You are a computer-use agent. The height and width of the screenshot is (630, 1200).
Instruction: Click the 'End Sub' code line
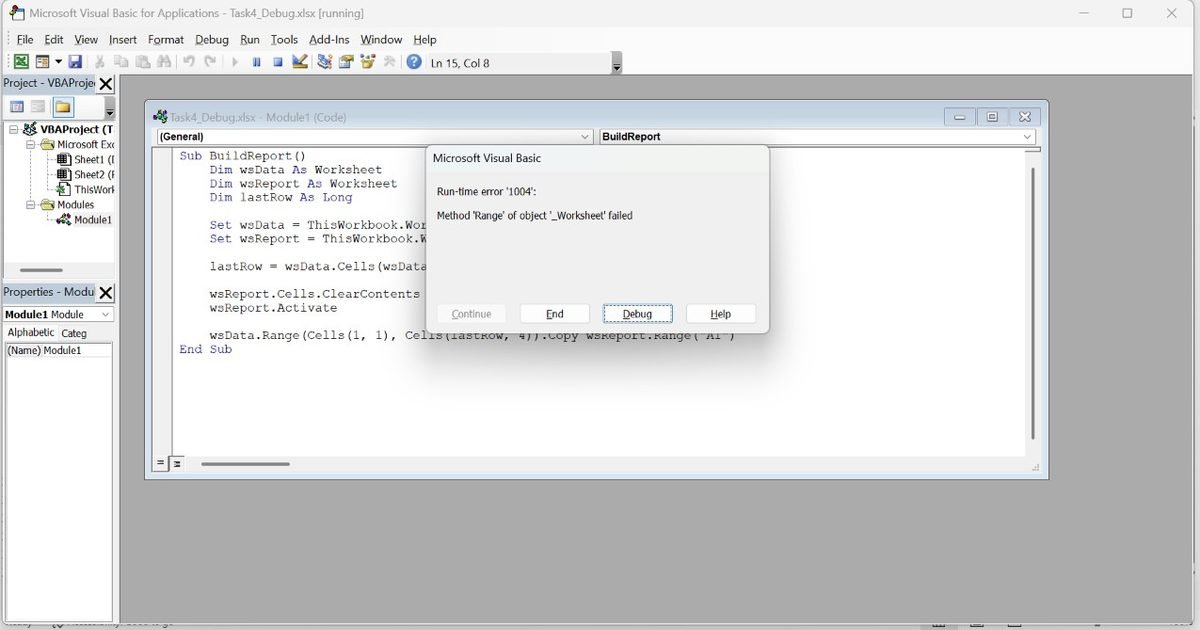[x=205, y=349]
